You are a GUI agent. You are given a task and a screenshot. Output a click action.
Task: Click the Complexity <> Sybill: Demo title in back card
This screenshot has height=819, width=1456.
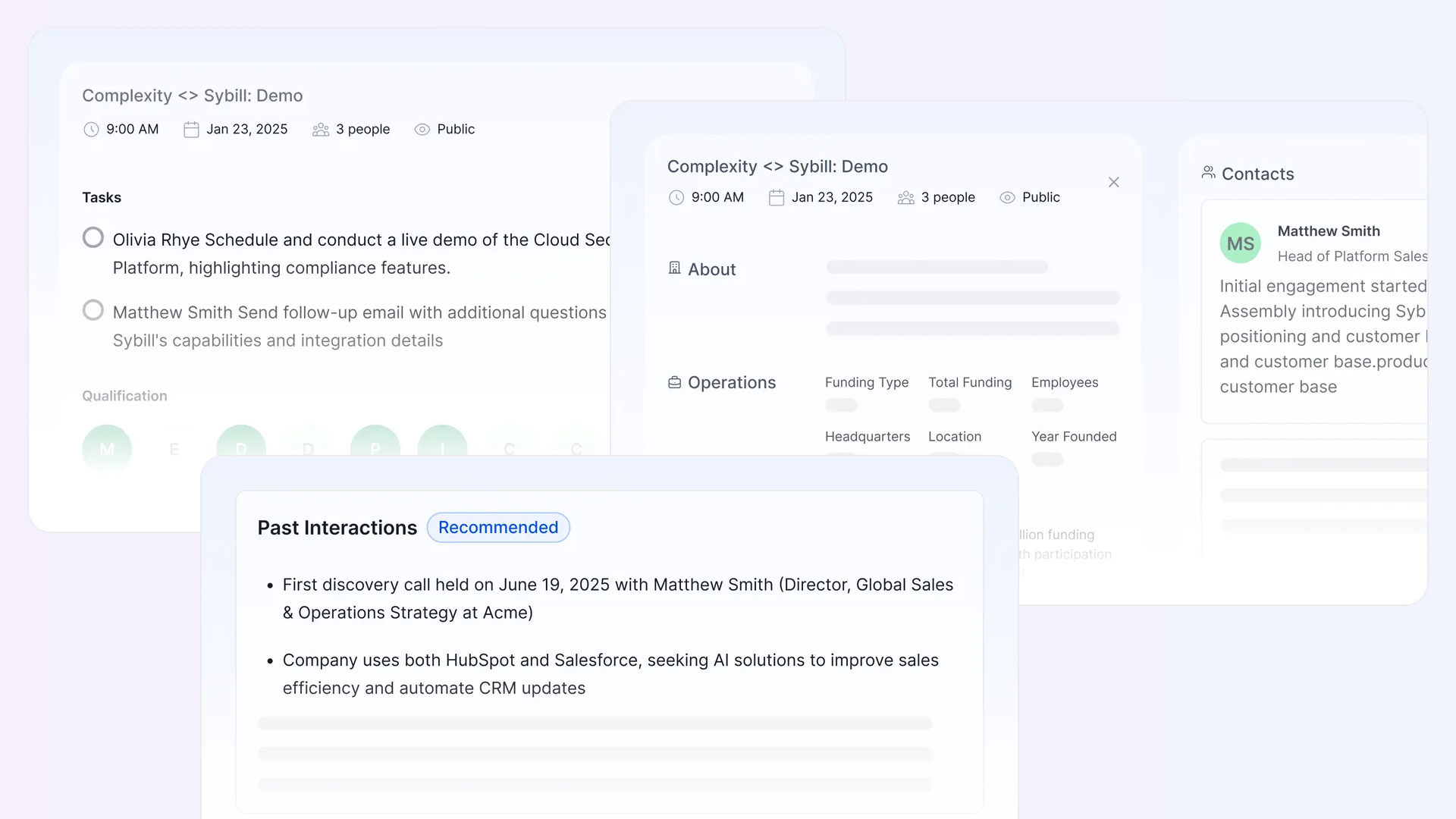pos(193,96)
